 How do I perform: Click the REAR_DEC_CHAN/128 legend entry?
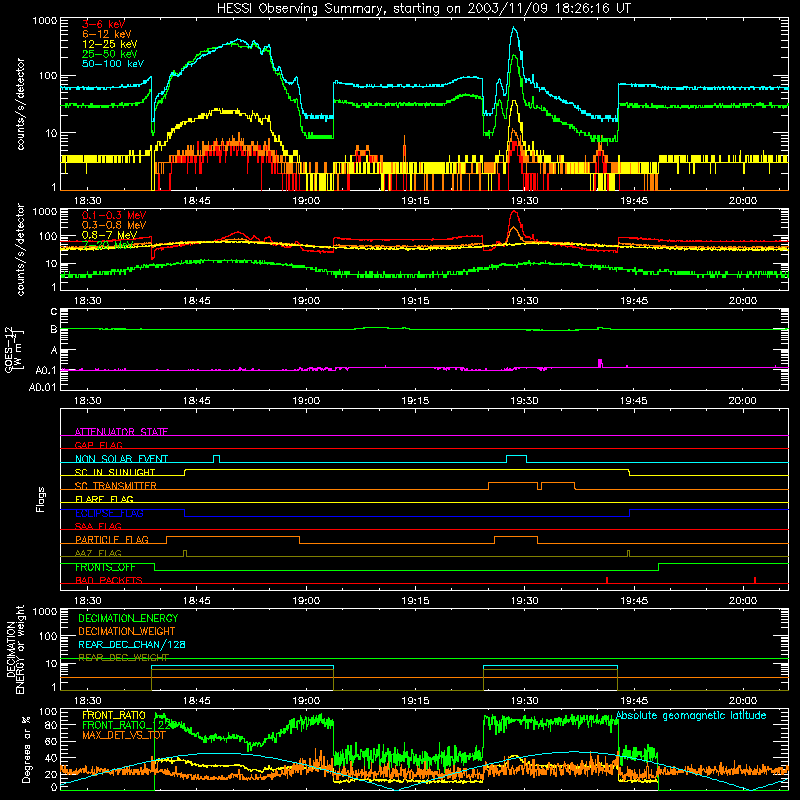132,644
